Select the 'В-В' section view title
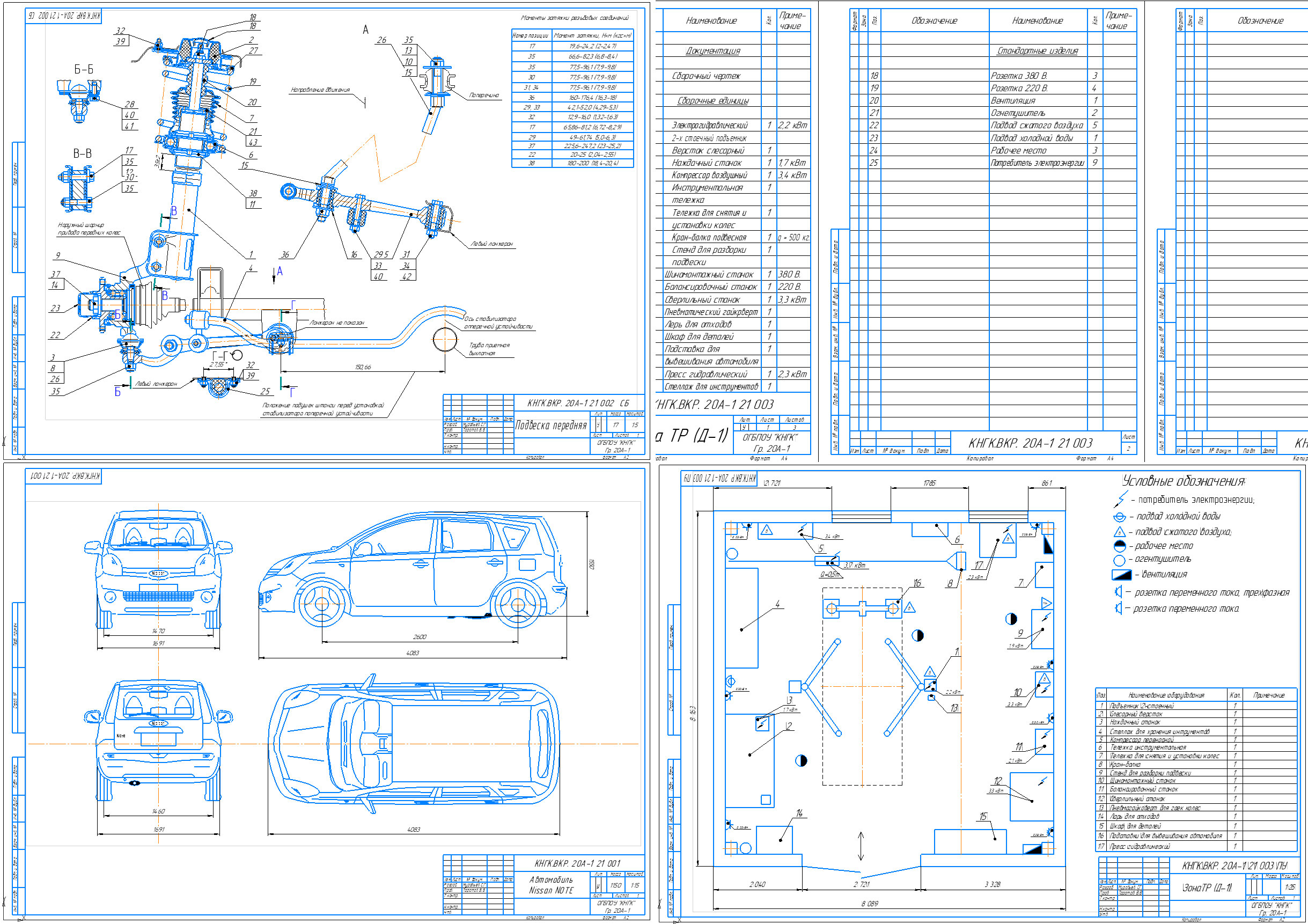The height and width of the screenshot is (924, 1308). [82, 154]
